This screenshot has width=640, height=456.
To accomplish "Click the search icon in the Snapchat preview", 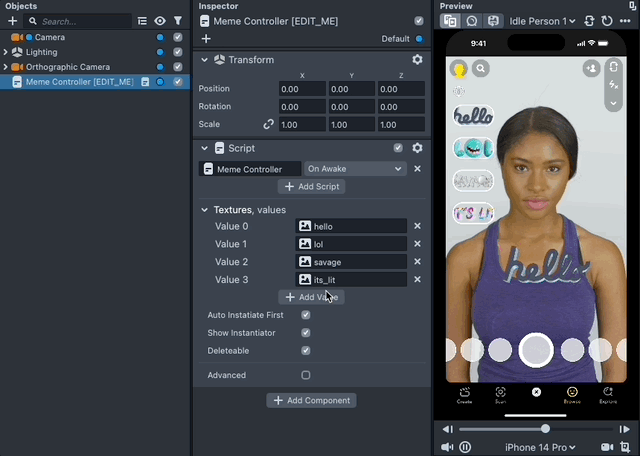I will (482, 69).
